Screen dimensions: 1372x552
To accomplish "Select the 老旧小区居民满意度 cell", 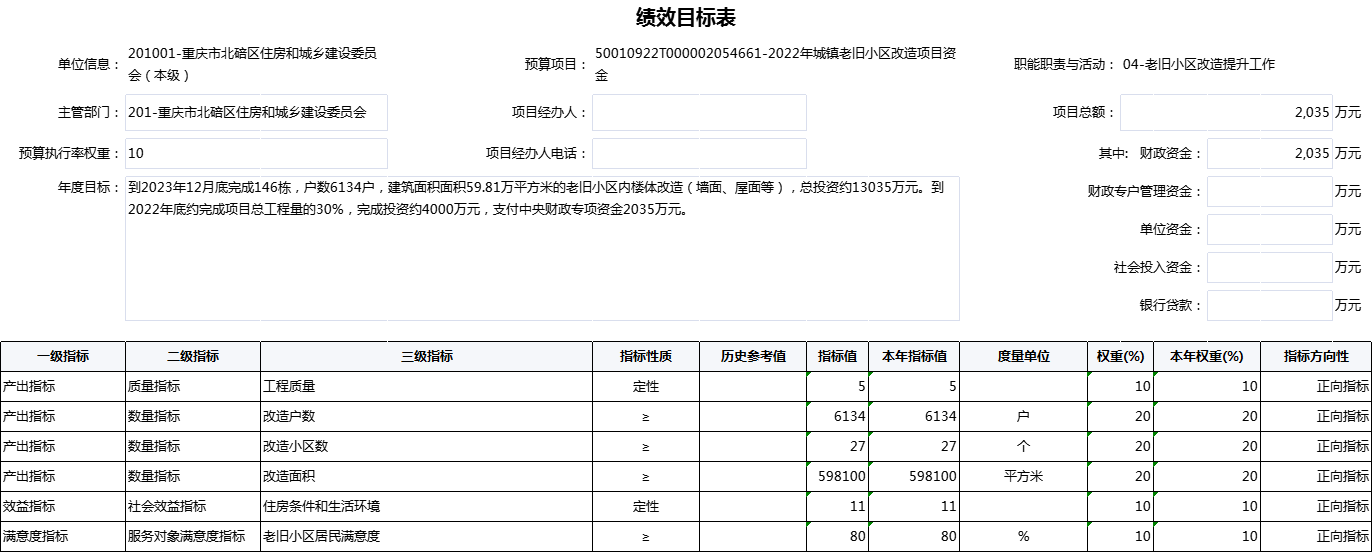I will click(427, 536).
